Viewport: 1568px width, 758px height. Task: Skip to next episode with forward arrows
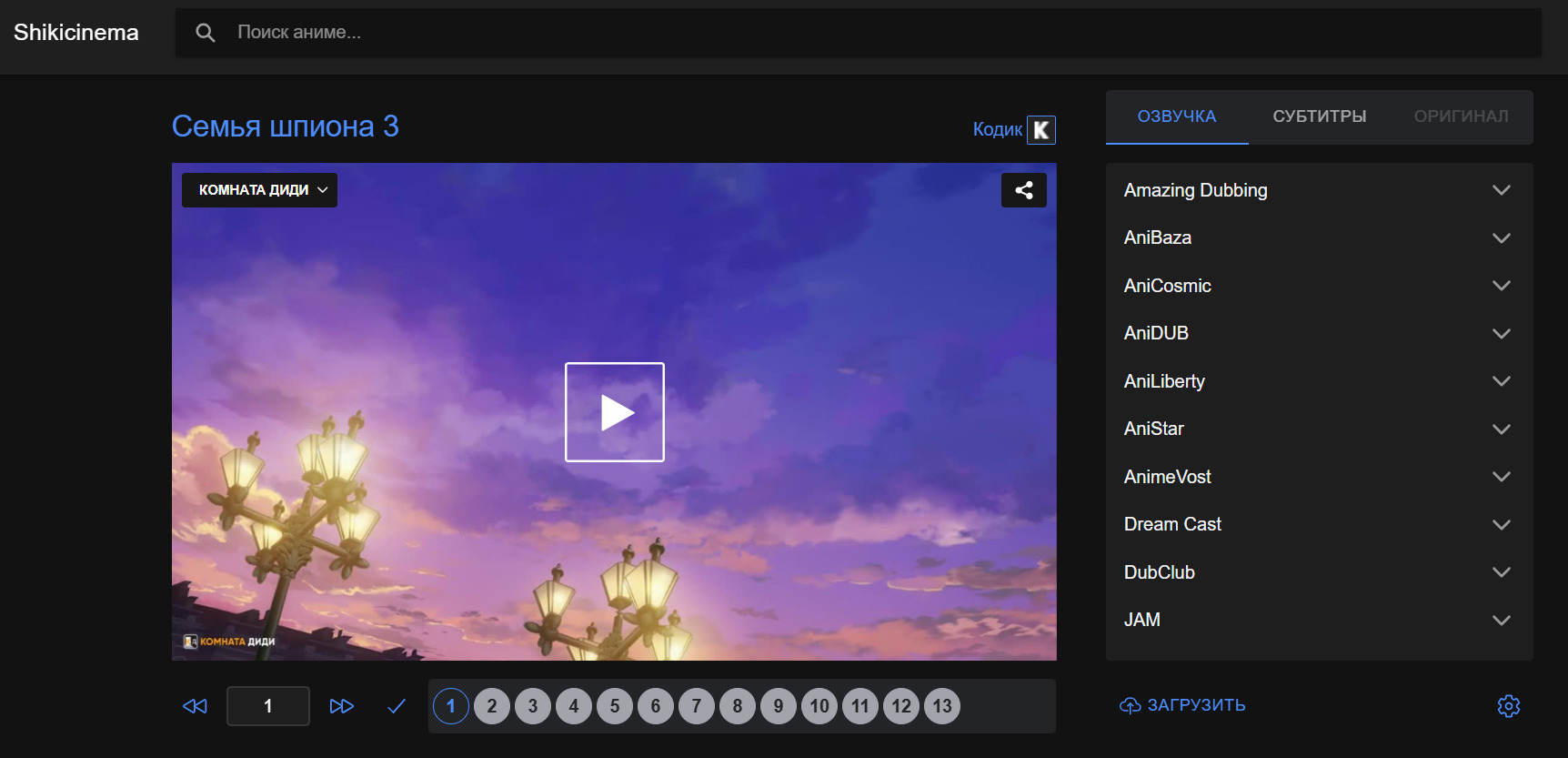341,706
